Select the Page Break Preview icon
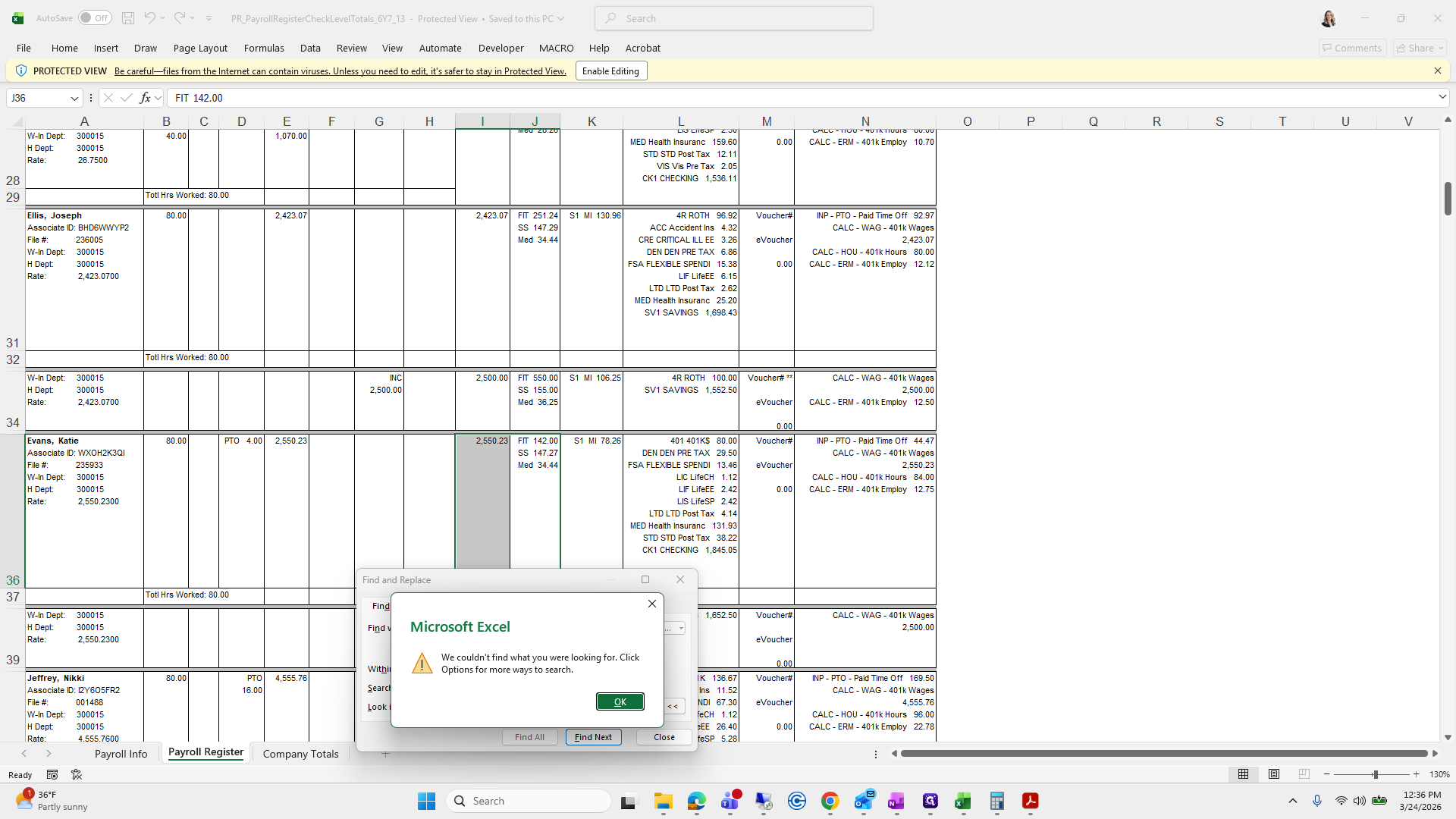This screenshot has width=1456, height=819. click(x=1304, y=774)
